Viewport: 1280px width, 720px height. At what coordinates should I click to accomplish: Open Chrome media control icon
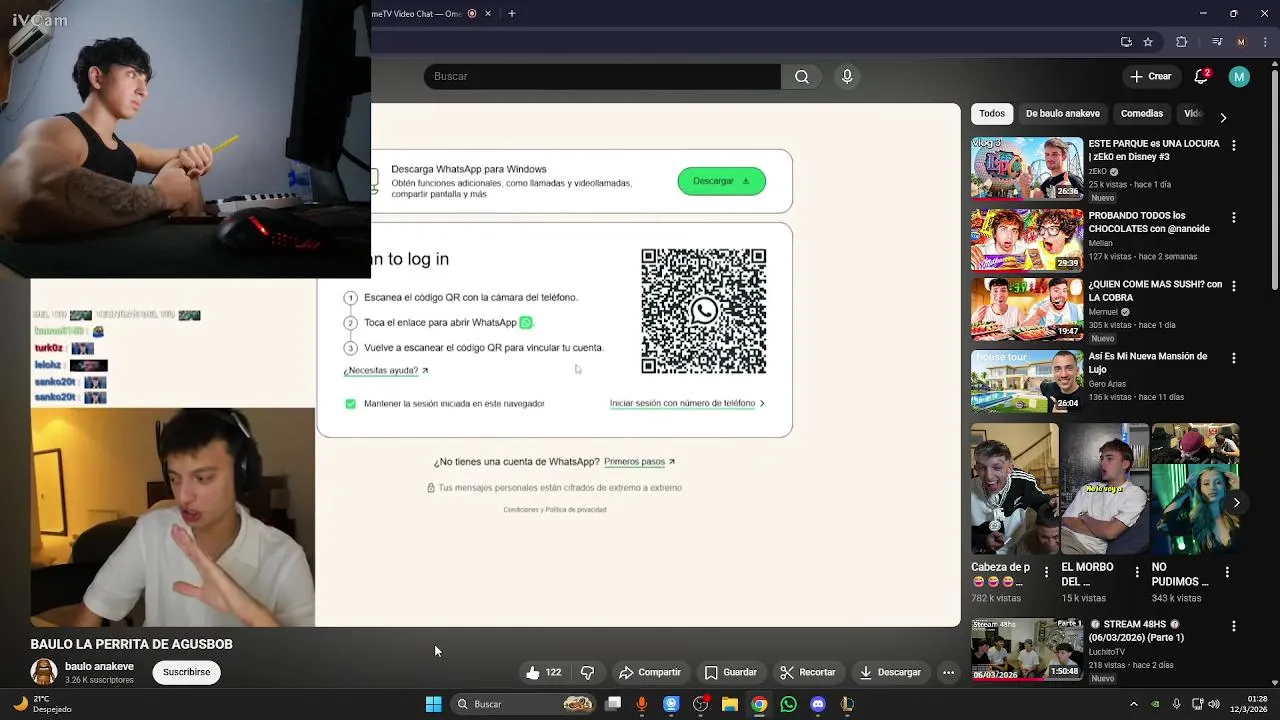click(1216, 42)
